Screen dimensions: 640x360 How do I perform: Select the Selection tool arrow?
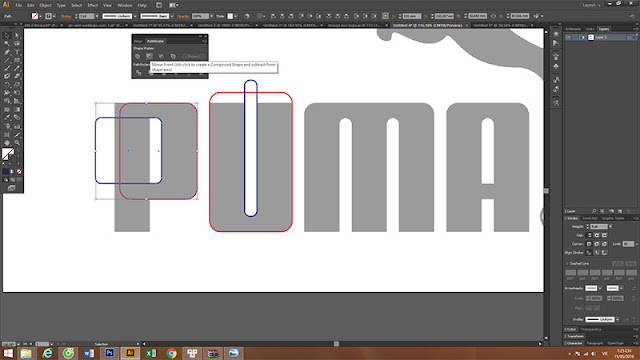coord(7,35)
